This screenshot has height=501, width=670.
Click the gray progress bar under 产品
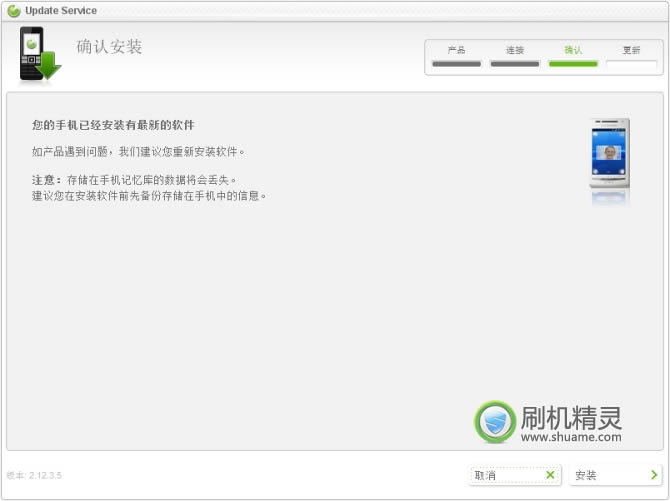(456, 64)
